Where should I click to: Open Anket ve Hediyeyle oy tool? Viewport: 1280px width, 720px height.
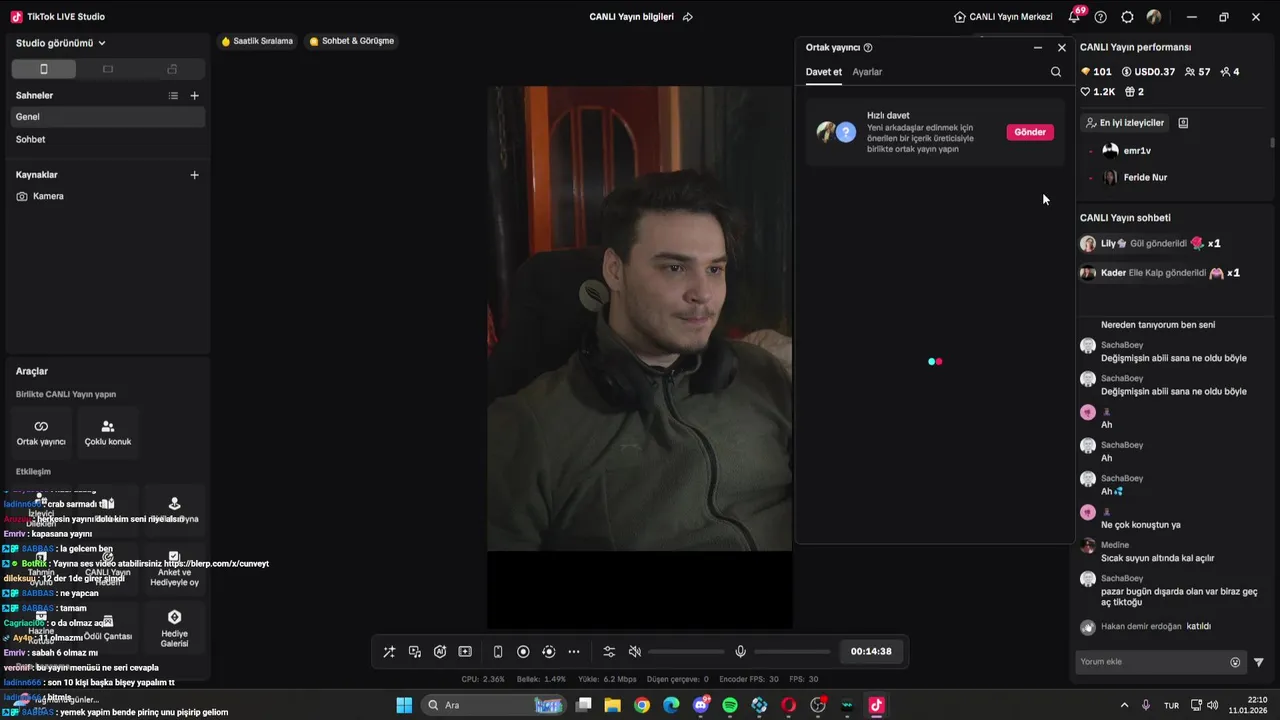coord(174,569)
